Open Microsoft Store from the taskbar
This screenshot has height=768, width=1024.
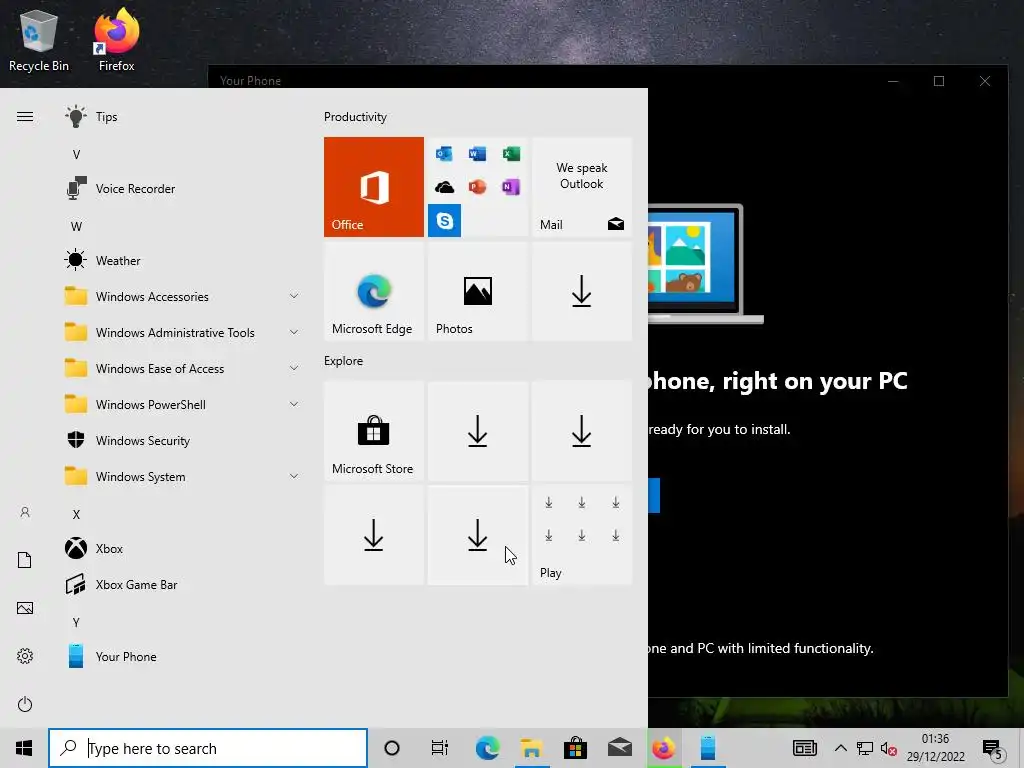[575, 748]
